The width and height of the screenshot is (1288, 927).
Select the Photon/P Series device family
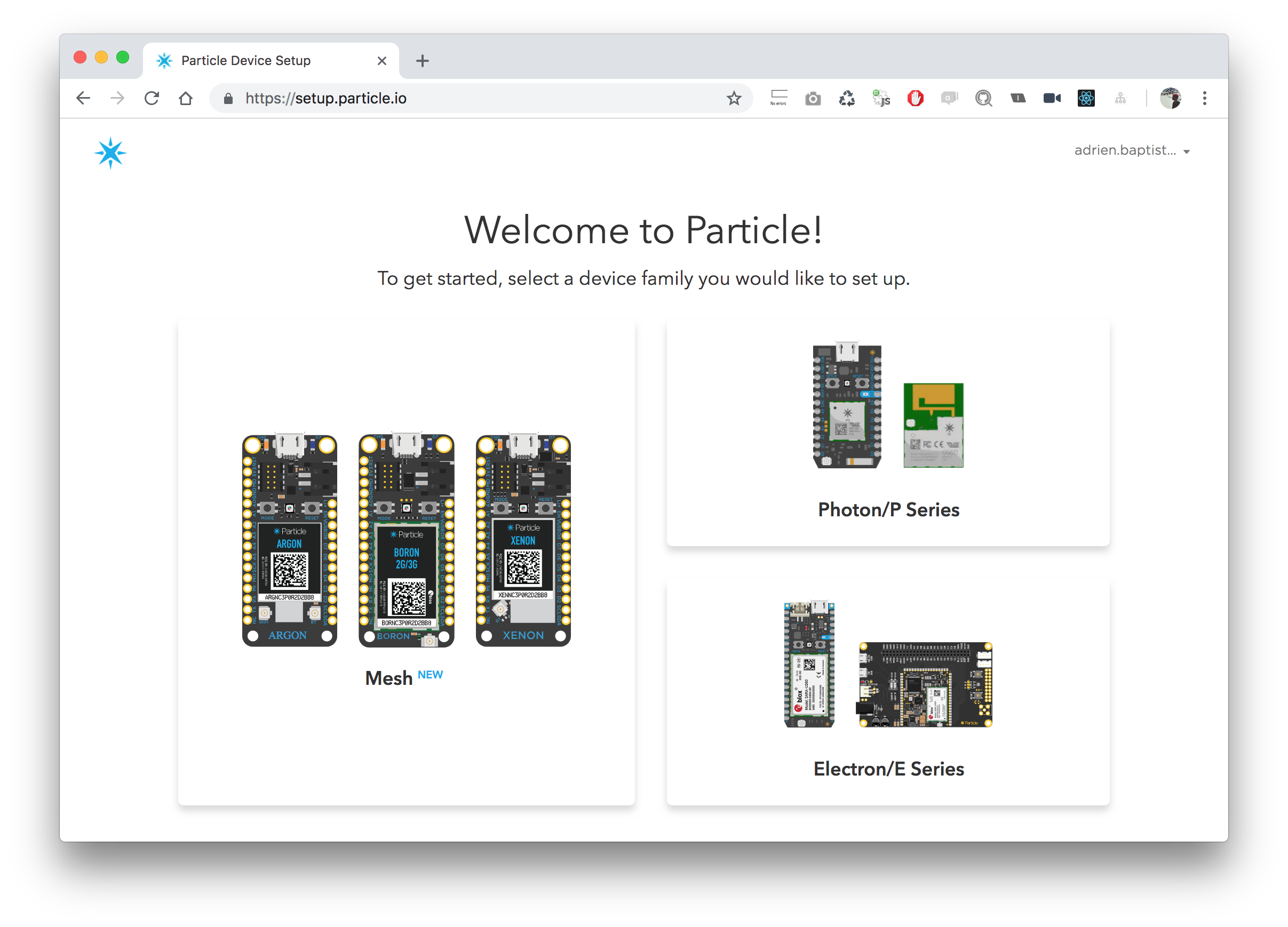(x=888, y=433)
